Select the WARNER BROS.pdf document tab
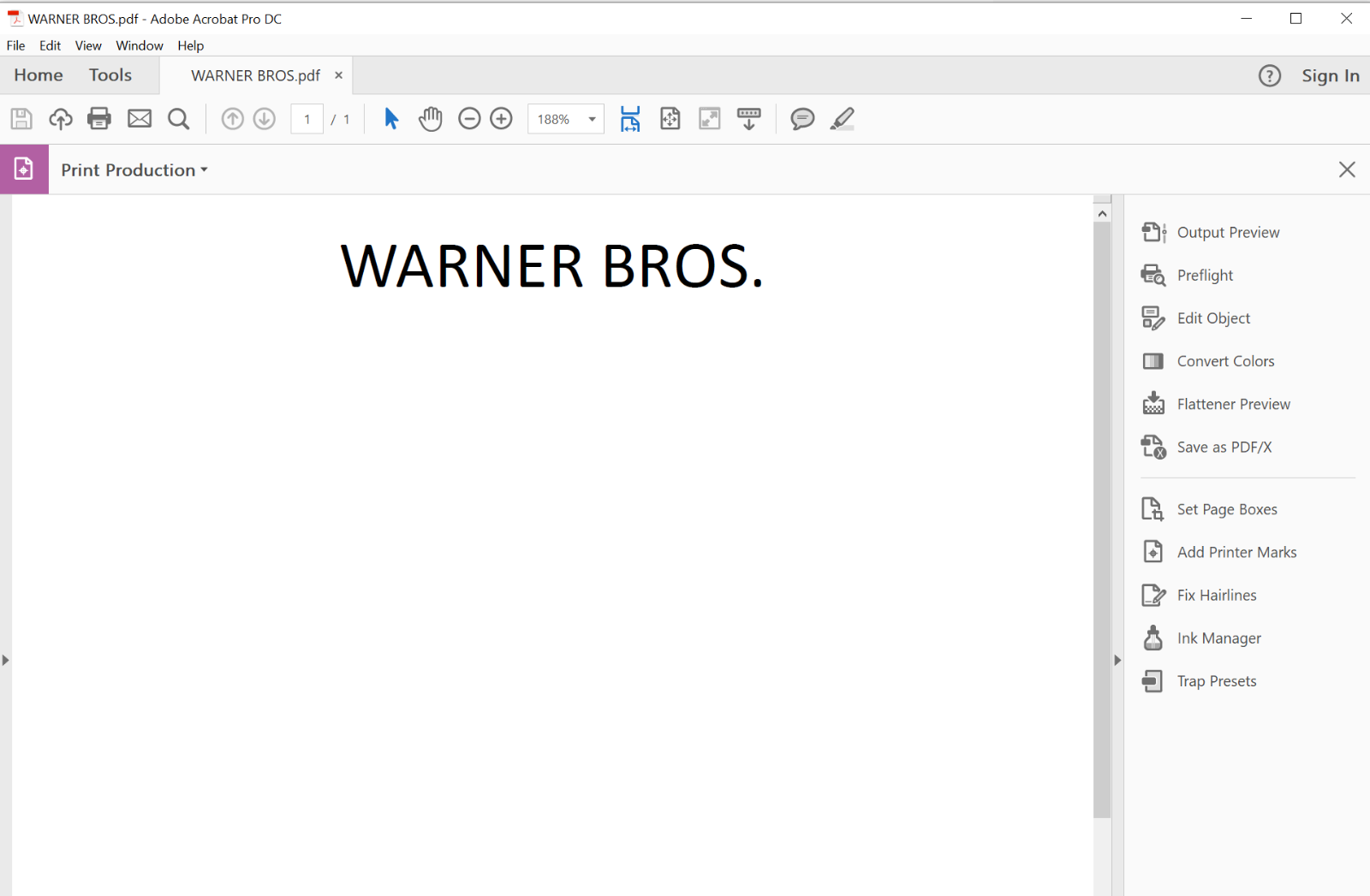 (x=255, y=75)
